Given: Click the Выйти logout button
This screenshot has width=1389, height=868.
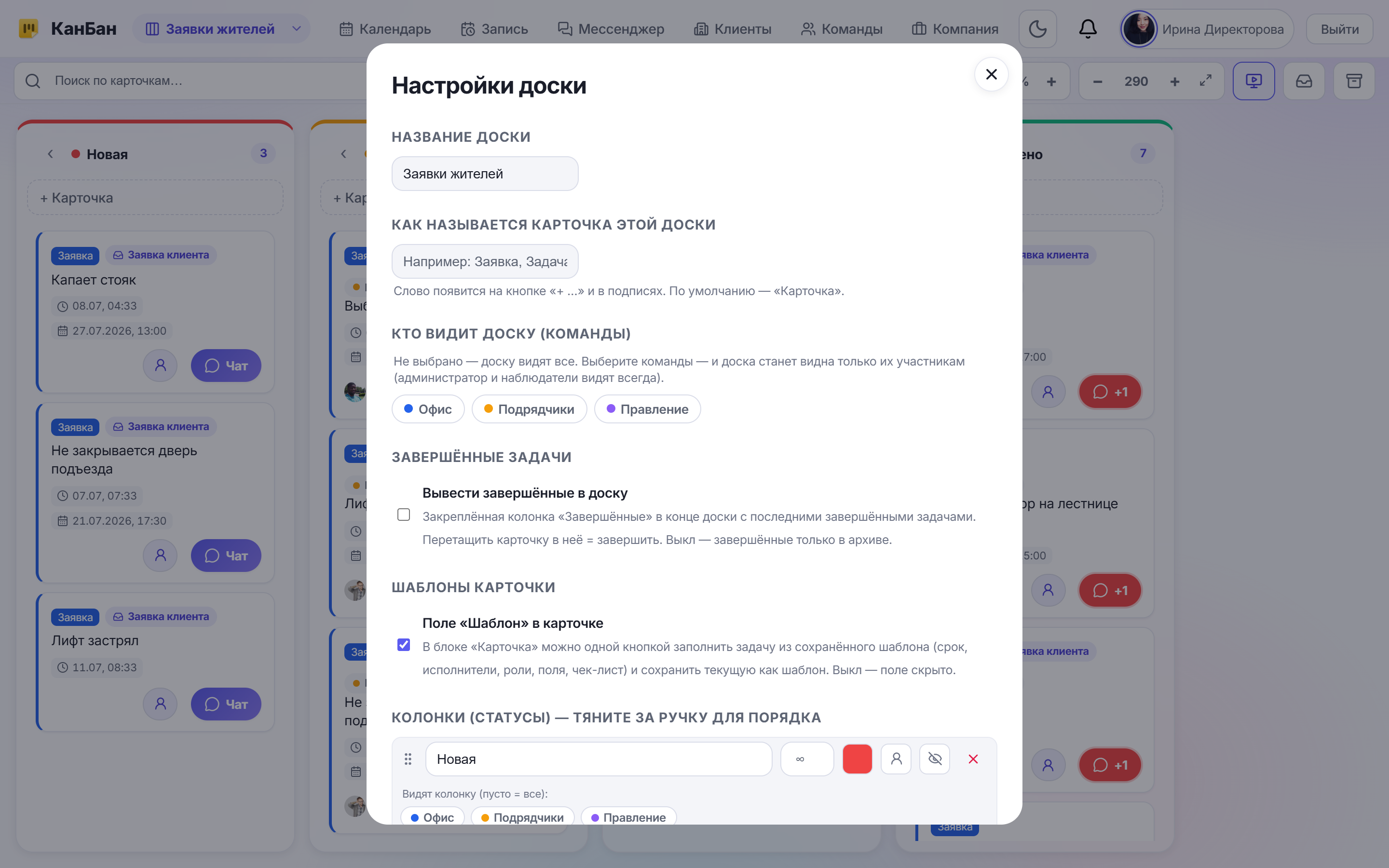Looking at the screenshot, I should point(1340,29).
